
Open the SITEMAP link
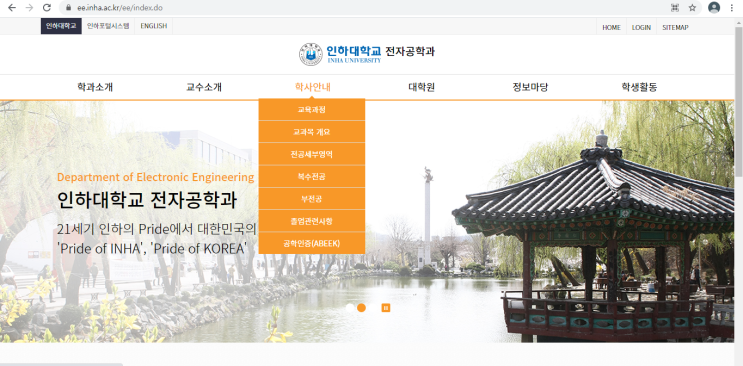675,27
